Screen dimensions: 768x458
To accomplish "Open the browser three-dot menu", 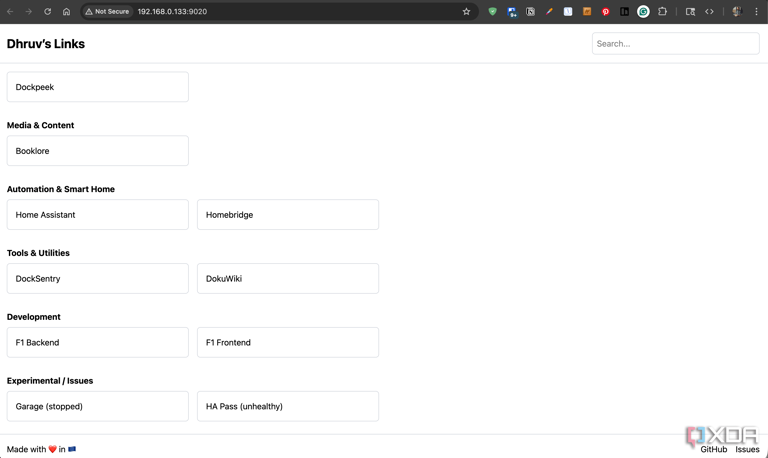I will tap(756, 12).
